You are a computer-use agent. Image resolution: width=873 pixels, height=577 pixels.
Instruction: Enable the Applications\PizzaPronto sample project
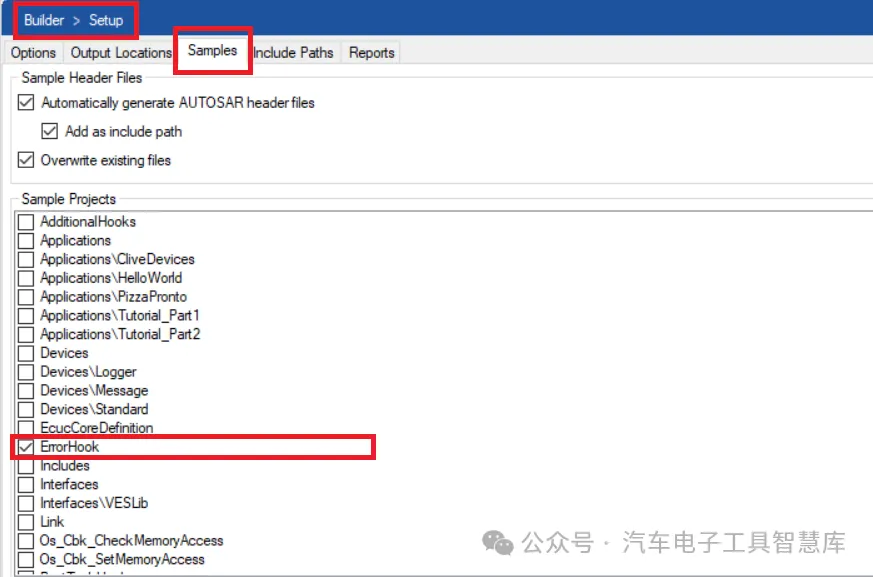tap(25, 297)
